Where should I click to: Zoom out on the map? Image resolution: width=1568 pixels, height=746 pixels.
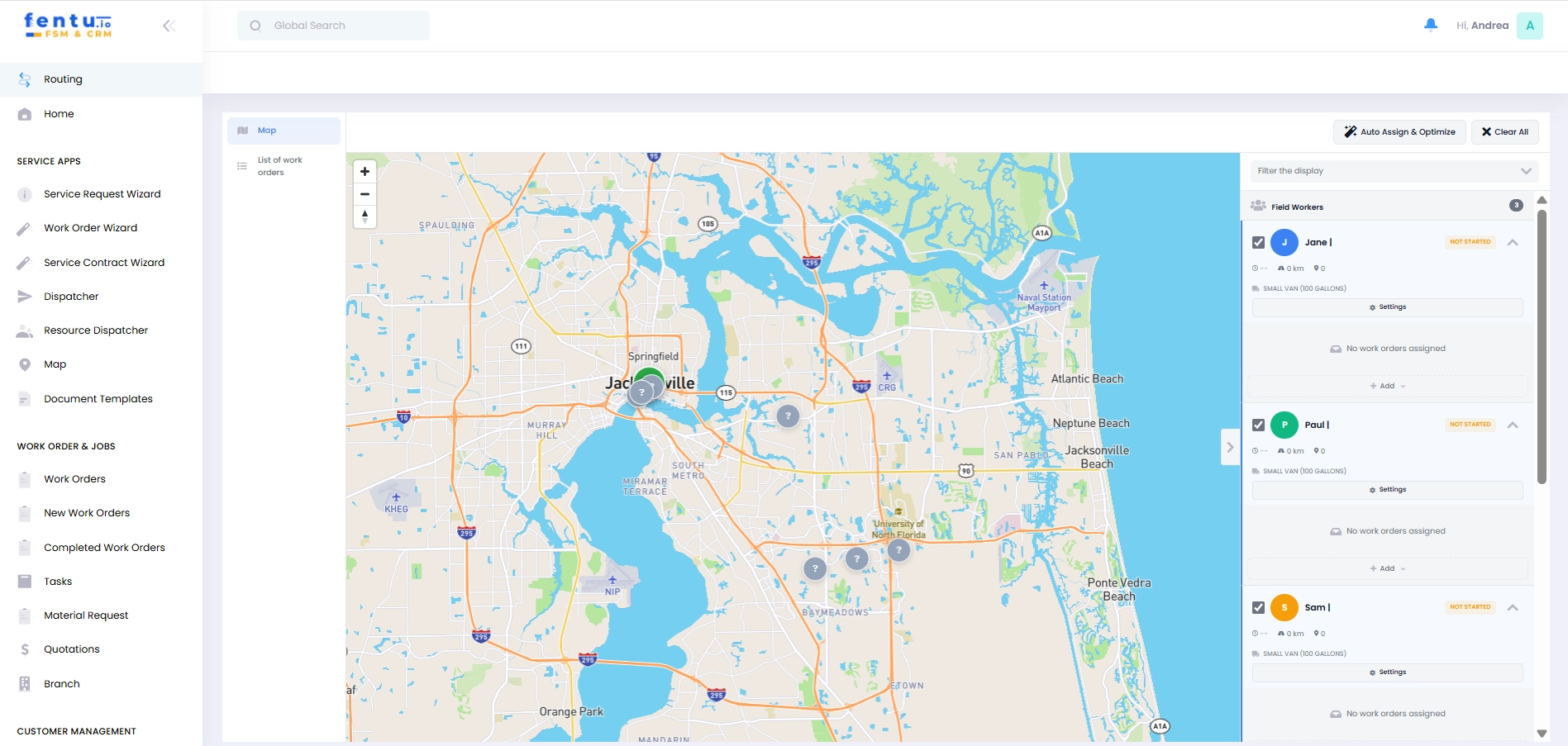[365, 194]
